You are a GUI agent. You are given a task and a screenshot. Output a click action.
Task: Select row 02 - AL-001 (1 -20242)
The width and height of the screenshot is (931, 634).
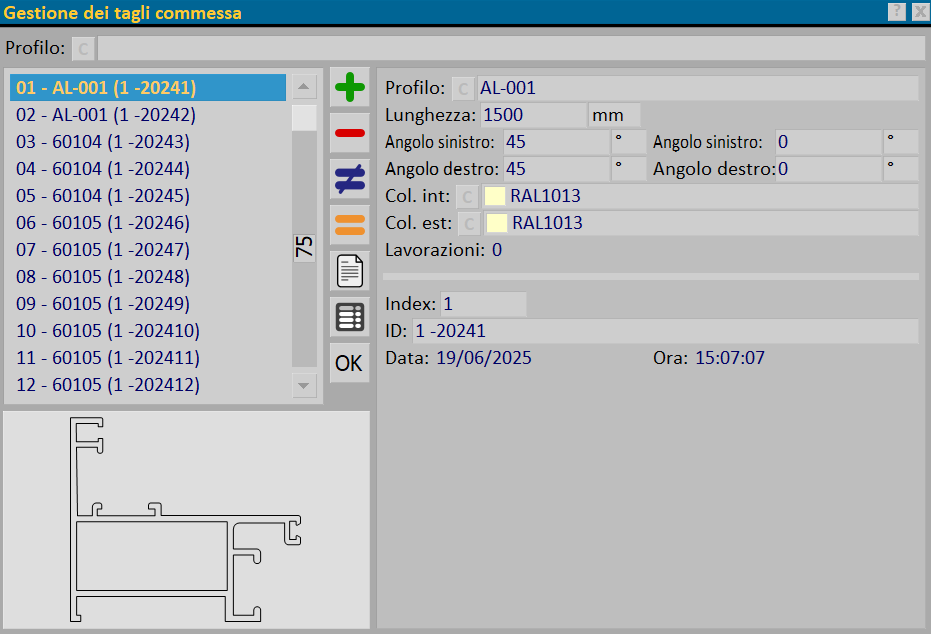[148, 115]
